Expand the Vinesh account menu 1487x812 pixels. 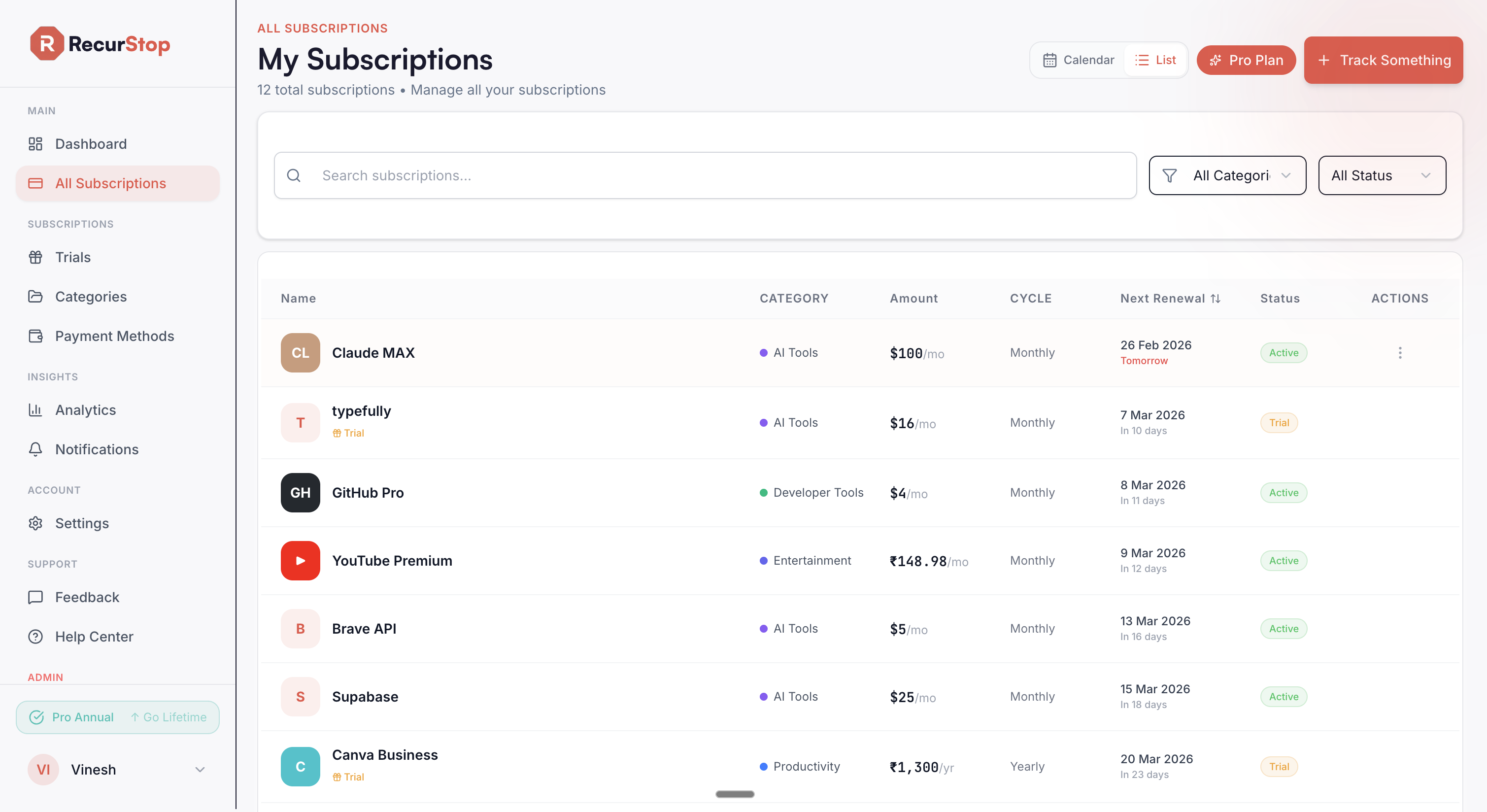point(200,769)
